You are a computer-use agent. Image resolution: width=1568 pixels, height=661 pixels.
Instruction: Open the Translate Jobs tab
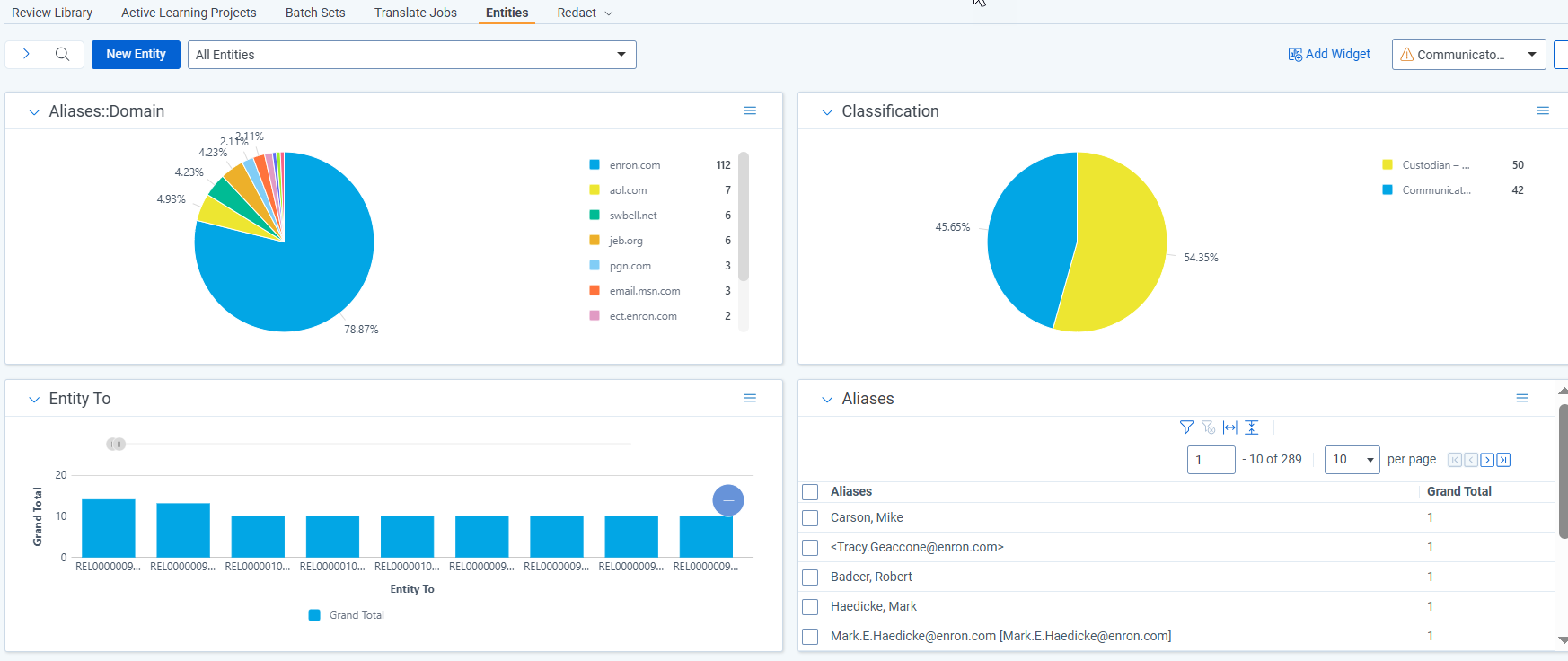[x=416, y=13]
